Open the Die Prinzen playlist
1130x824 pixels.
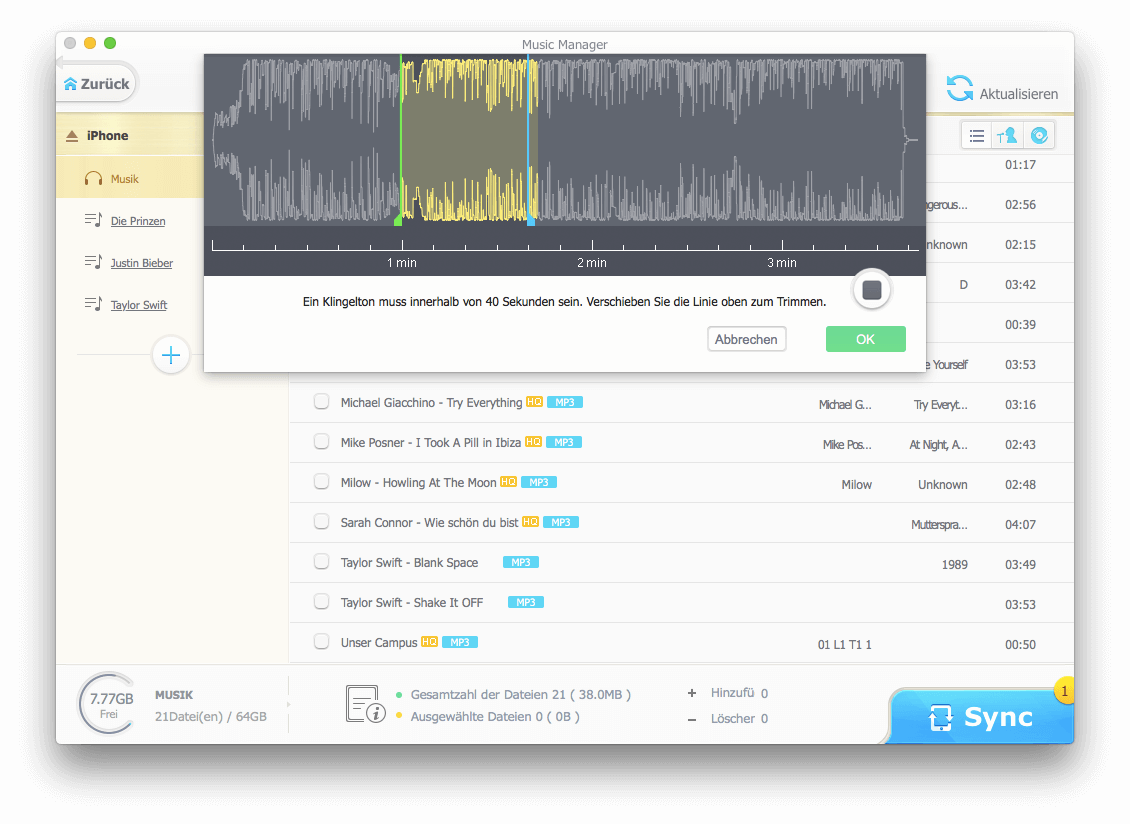point(137,221)
